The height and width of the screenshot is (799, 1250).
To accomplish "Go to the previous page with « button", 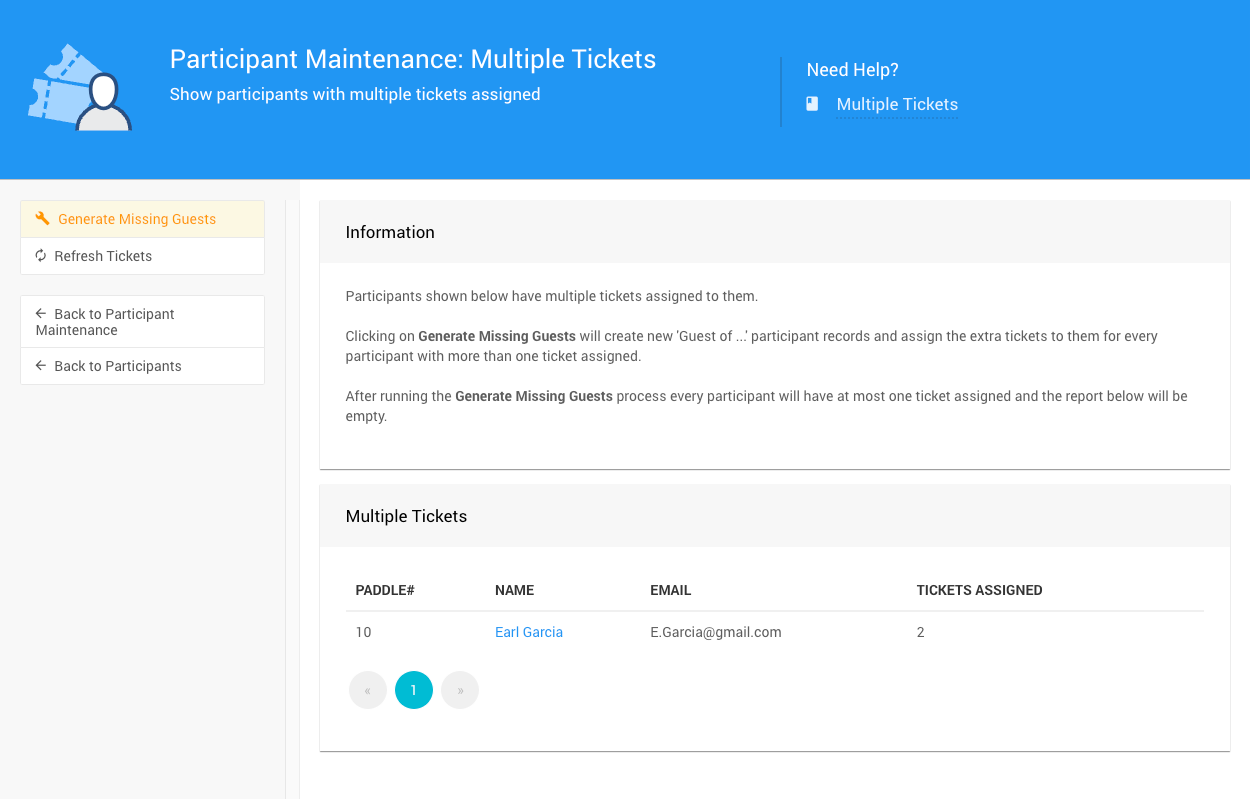I will pyautogui.click(x=368, y=690).
